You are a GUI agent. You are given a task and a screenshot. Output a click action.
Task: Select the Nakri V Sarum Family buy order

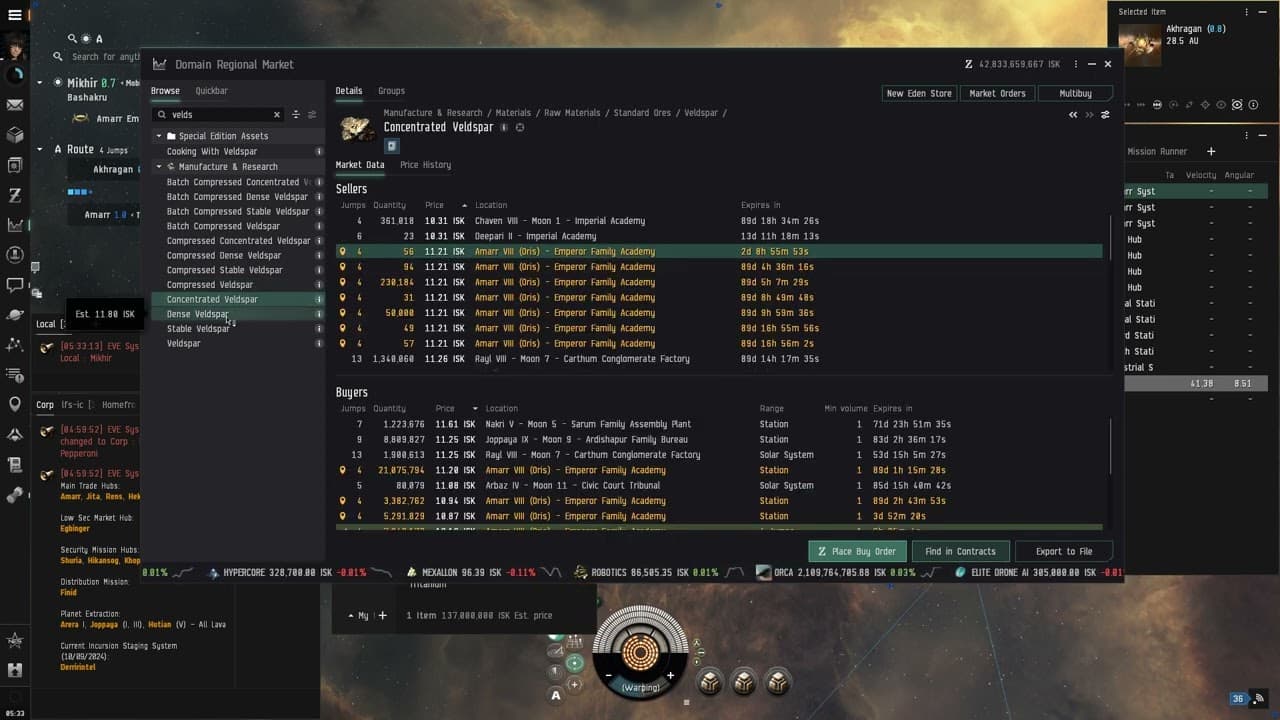pos(719,424)
